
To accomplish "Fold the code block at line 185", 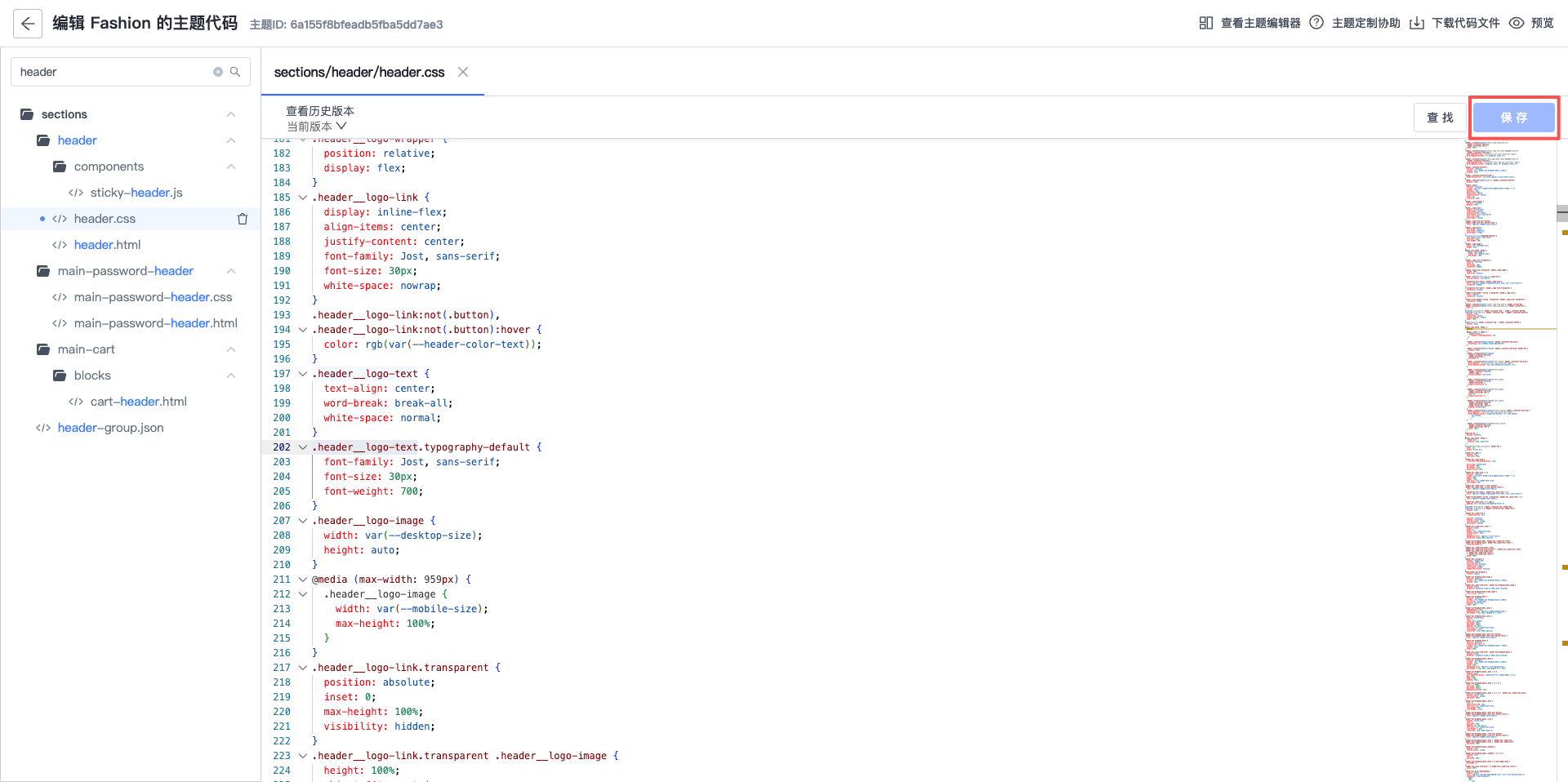I will tap(303, 198).
